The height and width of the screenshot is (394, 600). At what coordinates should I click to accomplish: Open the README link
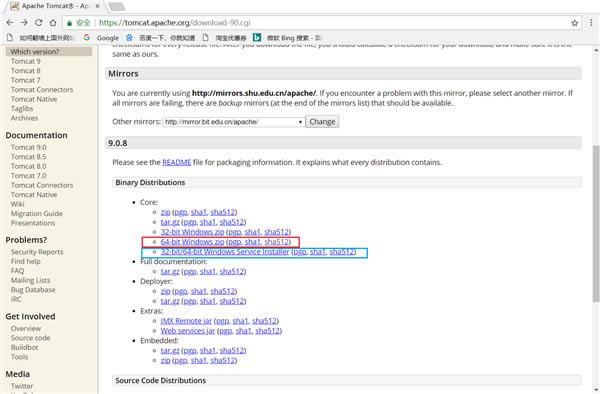pos(176,162)
